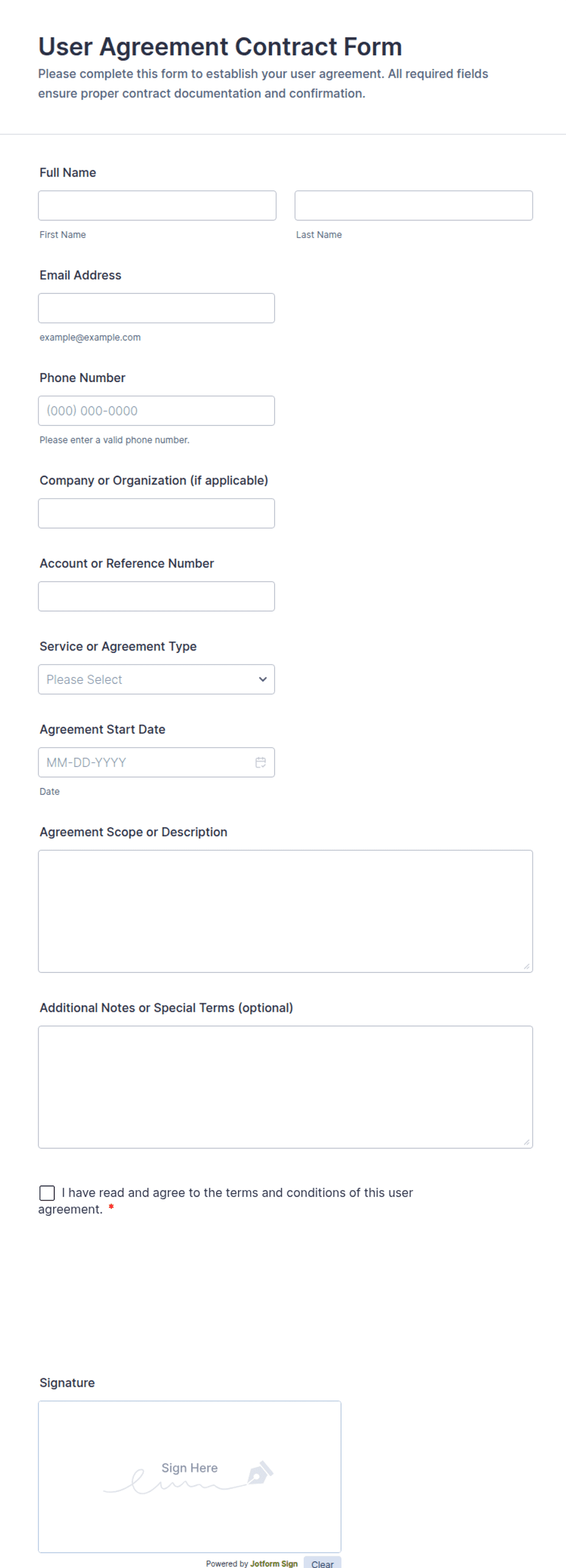Open the Jotform Sign link
The height and width of the screenshot is (1568, 566).
pyautogui.click(x=274, y=1563)
